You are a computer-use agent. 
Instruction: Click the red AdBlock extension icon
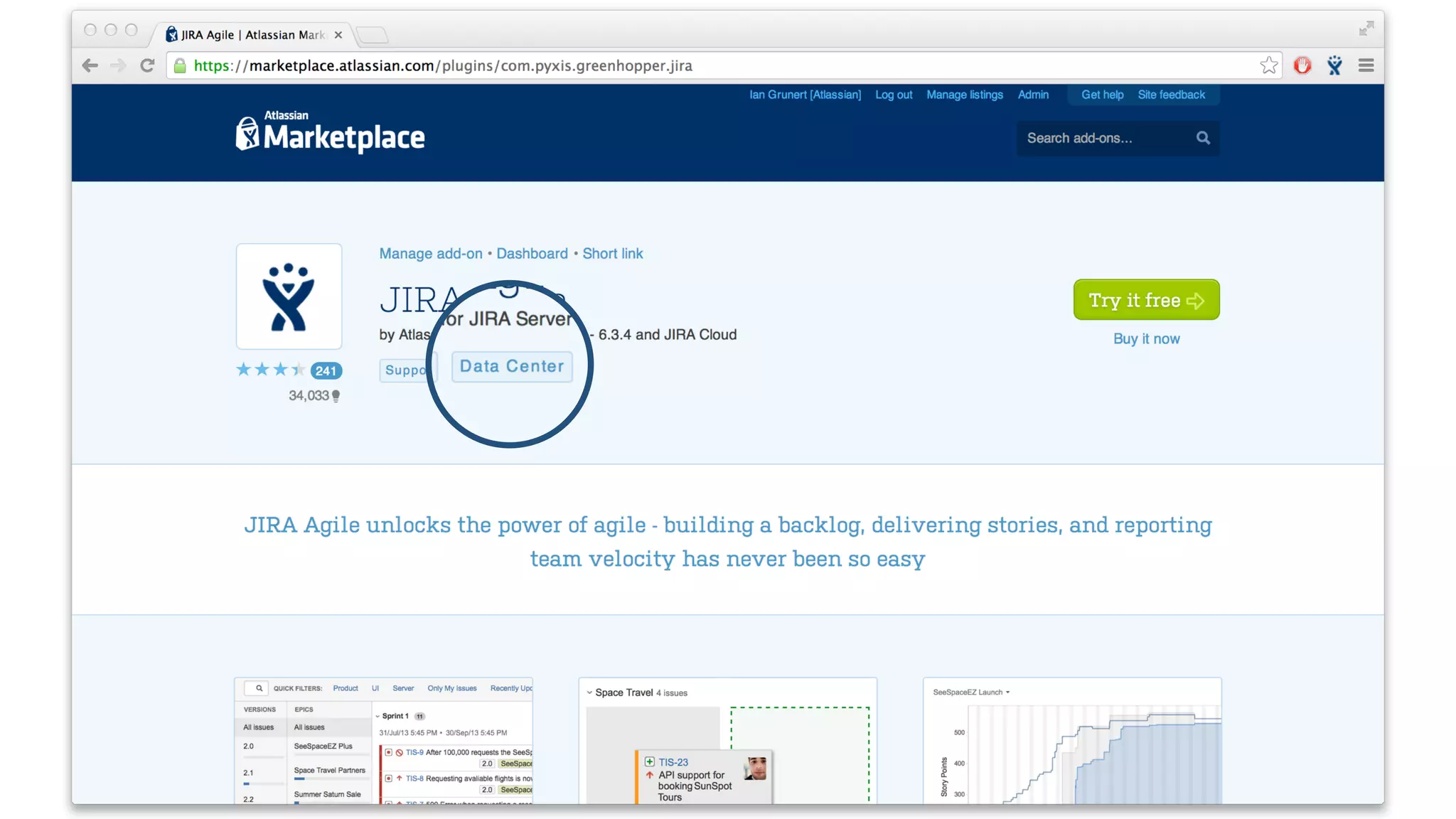coord(1302,65)
